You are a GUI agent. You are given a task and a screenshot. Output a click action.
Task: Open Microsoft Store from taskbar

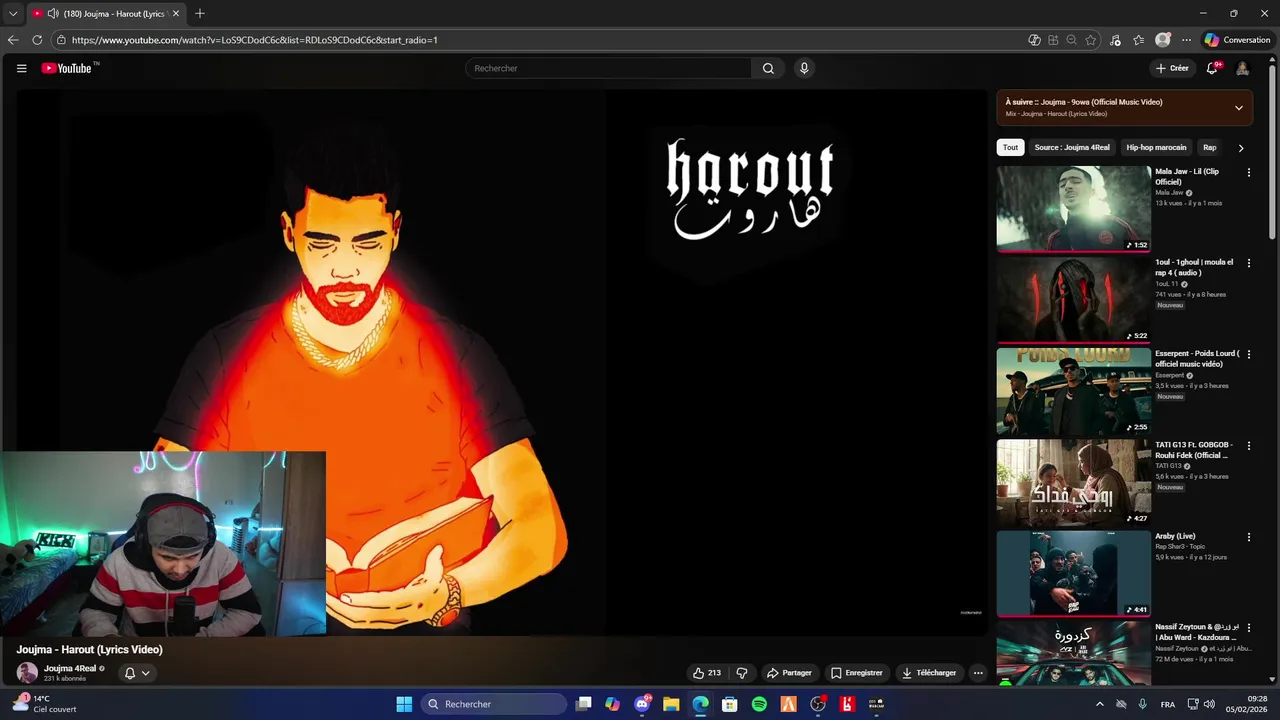tap(730, 704)
